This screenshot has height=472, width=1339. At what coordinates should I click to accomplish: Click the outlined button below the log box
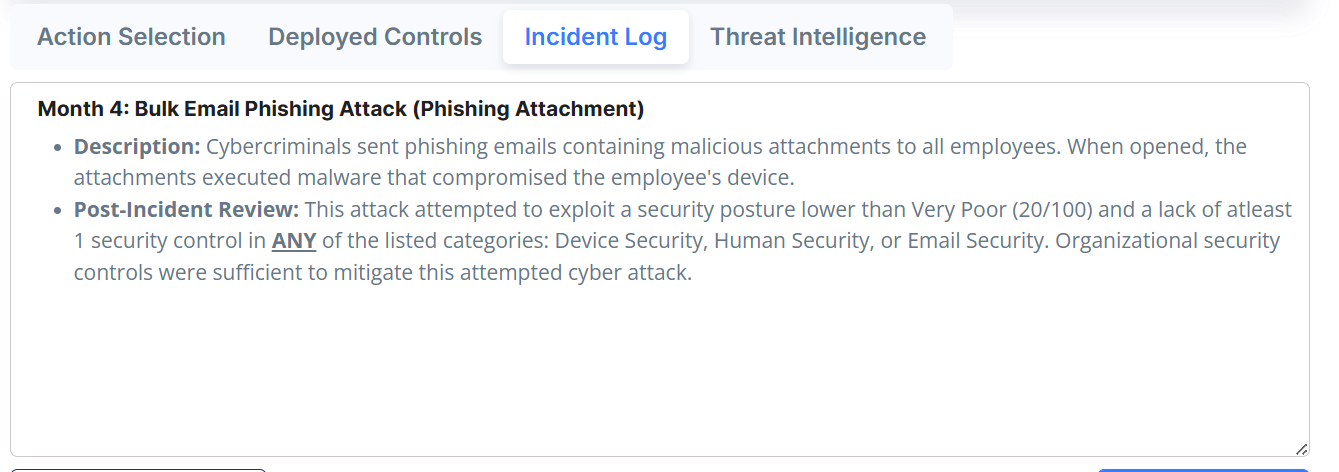pos(139,470)
